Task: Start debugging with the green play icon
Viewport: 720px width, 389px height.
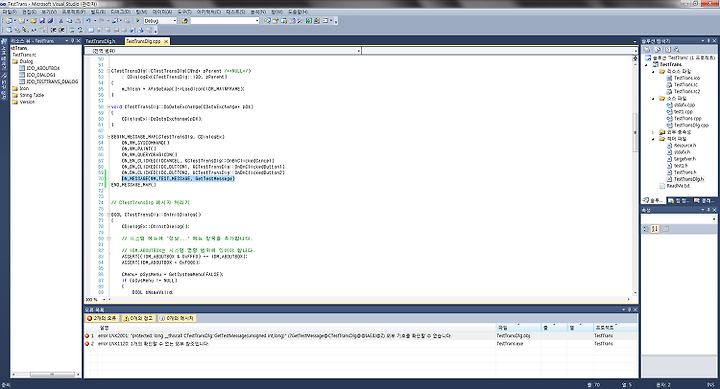Action: [138, 21]
